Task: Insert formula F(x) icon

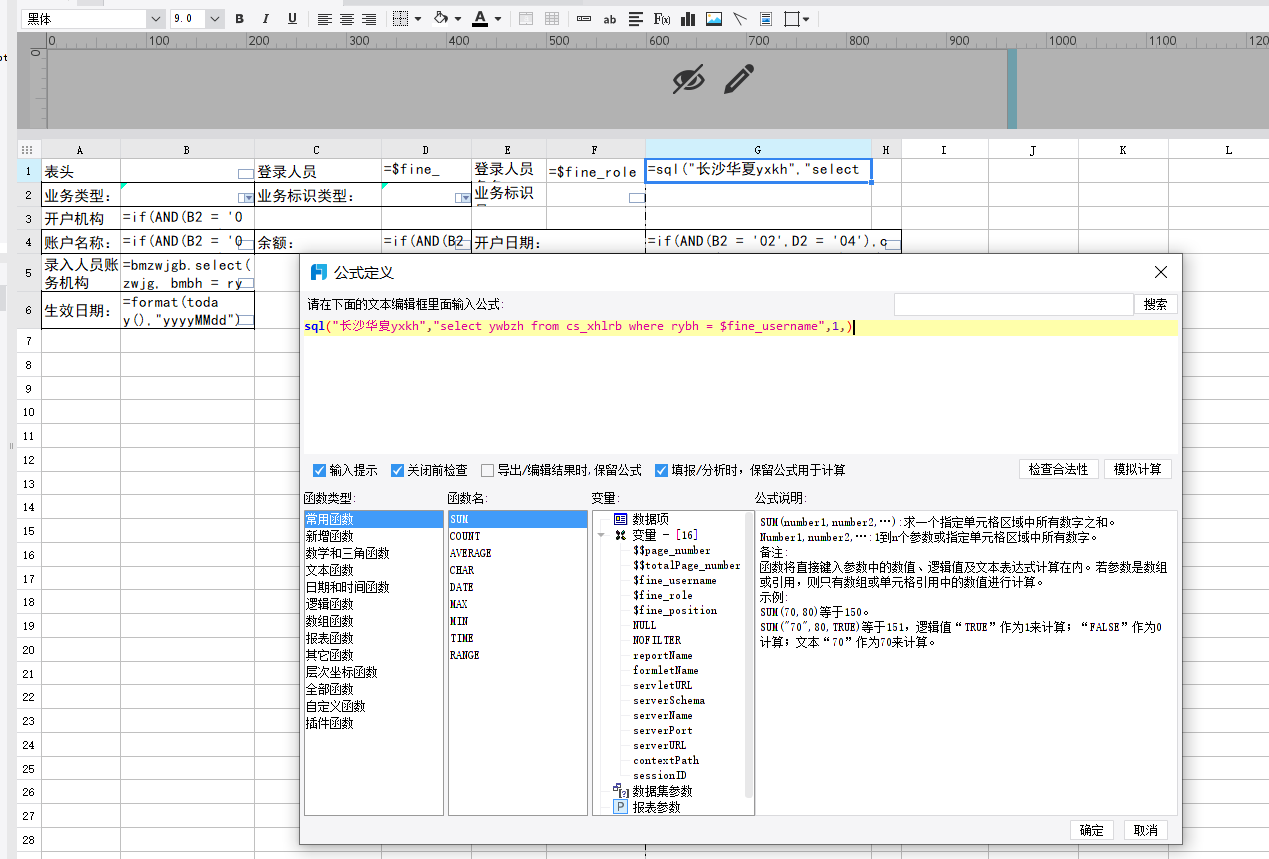Action: [x=662, y=19]
